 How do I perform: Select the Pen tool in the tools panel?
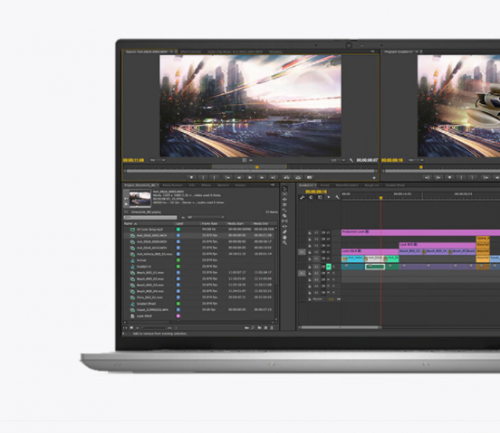[x=285, y=232]
